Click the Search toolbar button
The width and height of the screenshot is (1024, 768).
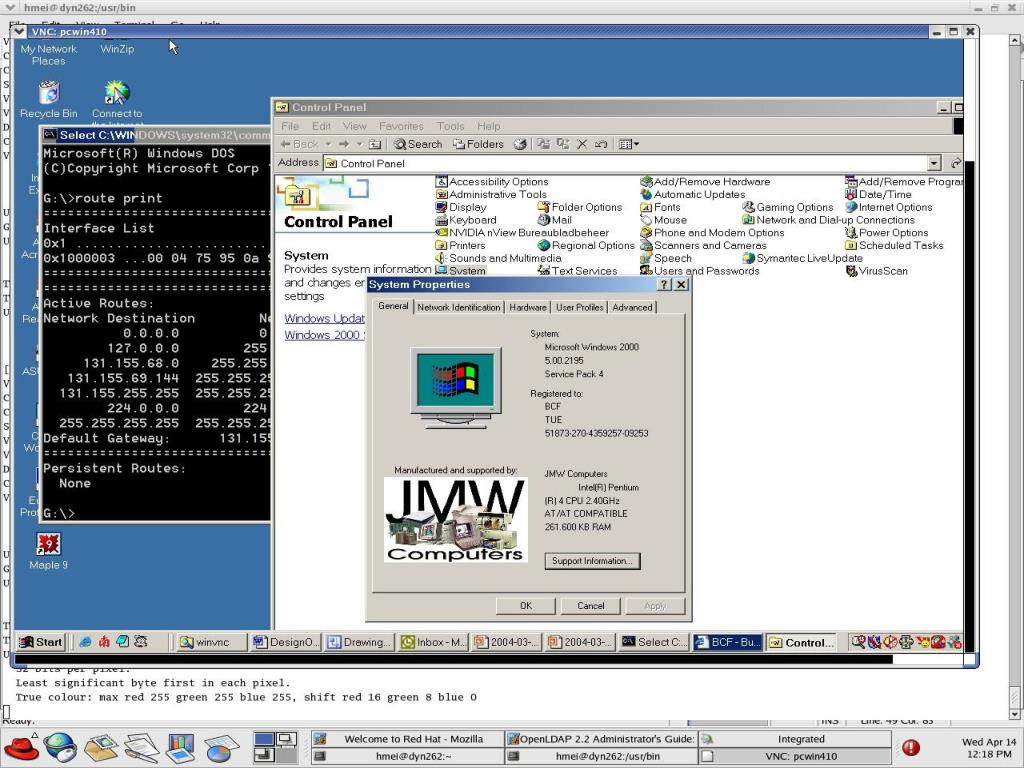point(418,144)
